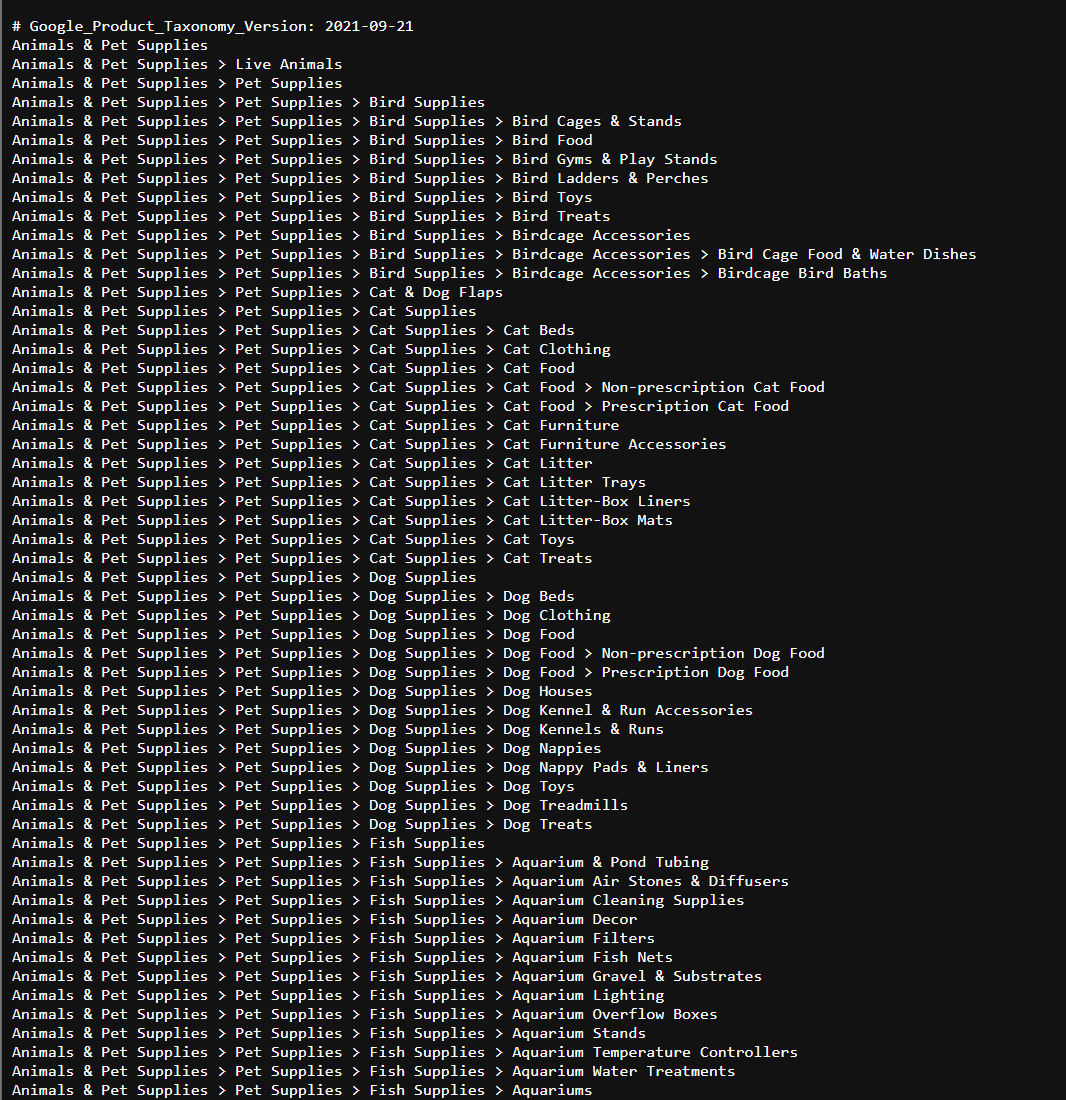Click the Birdcage Bird Baths entry
This screenshot has height=1100, width=1066.
tap(802, 273)
